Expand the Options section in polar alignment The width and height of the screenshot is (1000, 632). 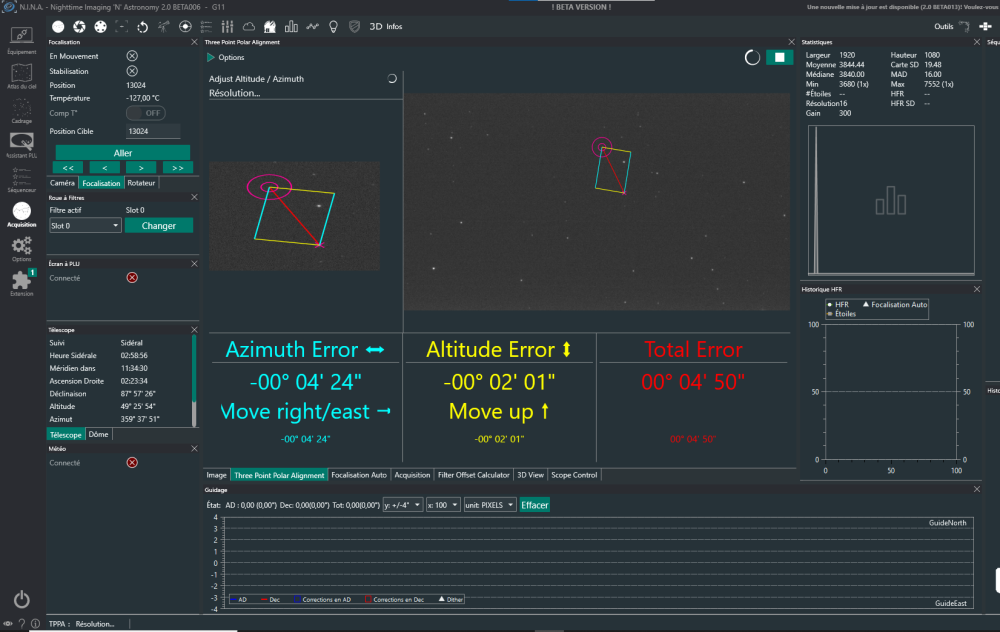tap(226, 57)
